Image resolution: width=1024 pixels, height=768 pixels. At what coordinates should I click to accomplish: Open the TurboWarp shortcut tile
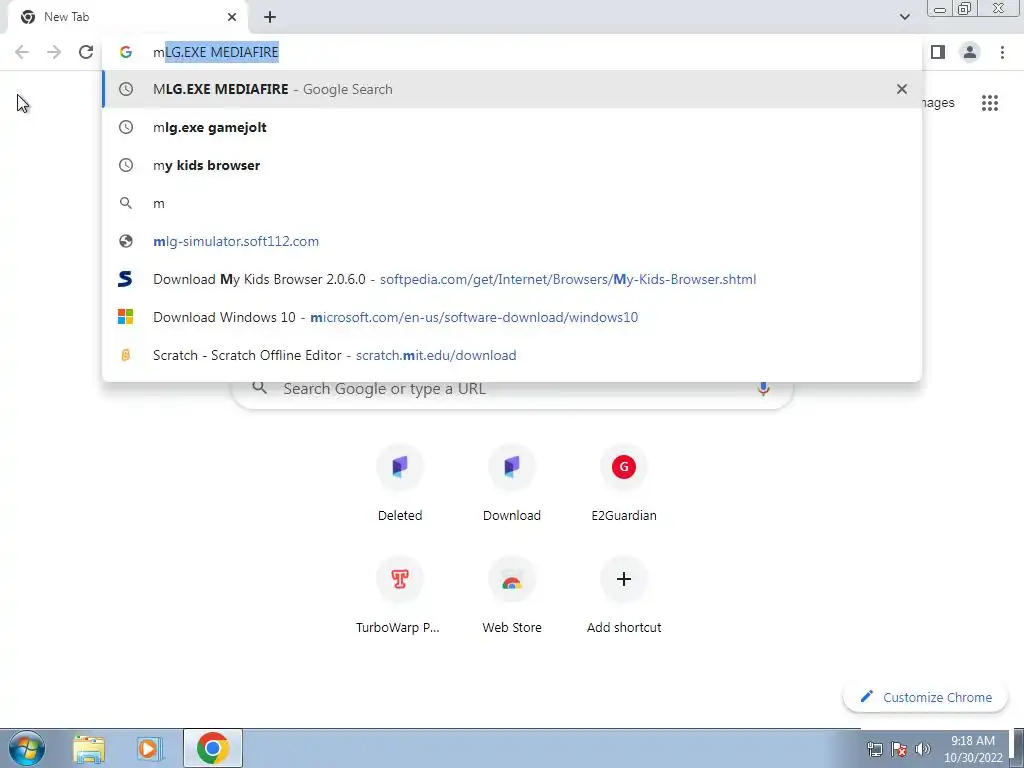pyautogui.click(x=400, y=596)
